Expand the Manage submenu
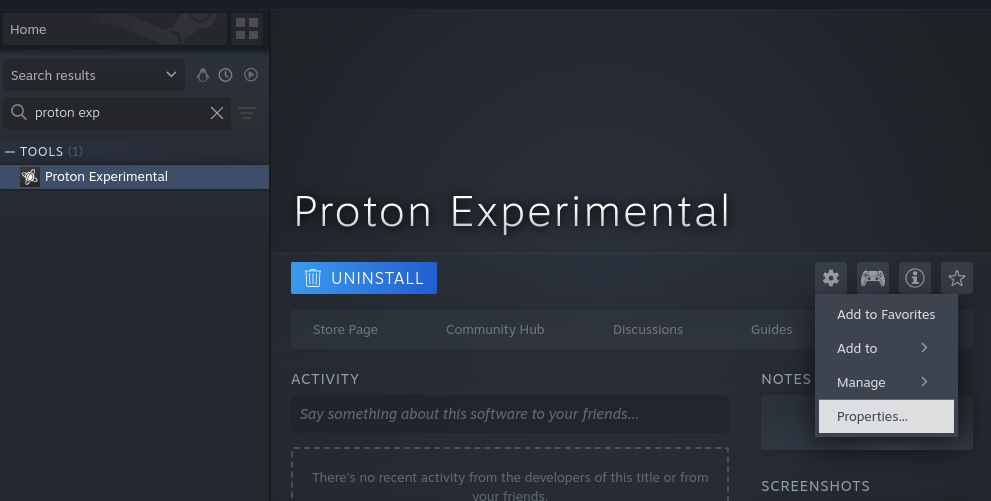This screenshot has width=991, height=501. pos(886,382)
